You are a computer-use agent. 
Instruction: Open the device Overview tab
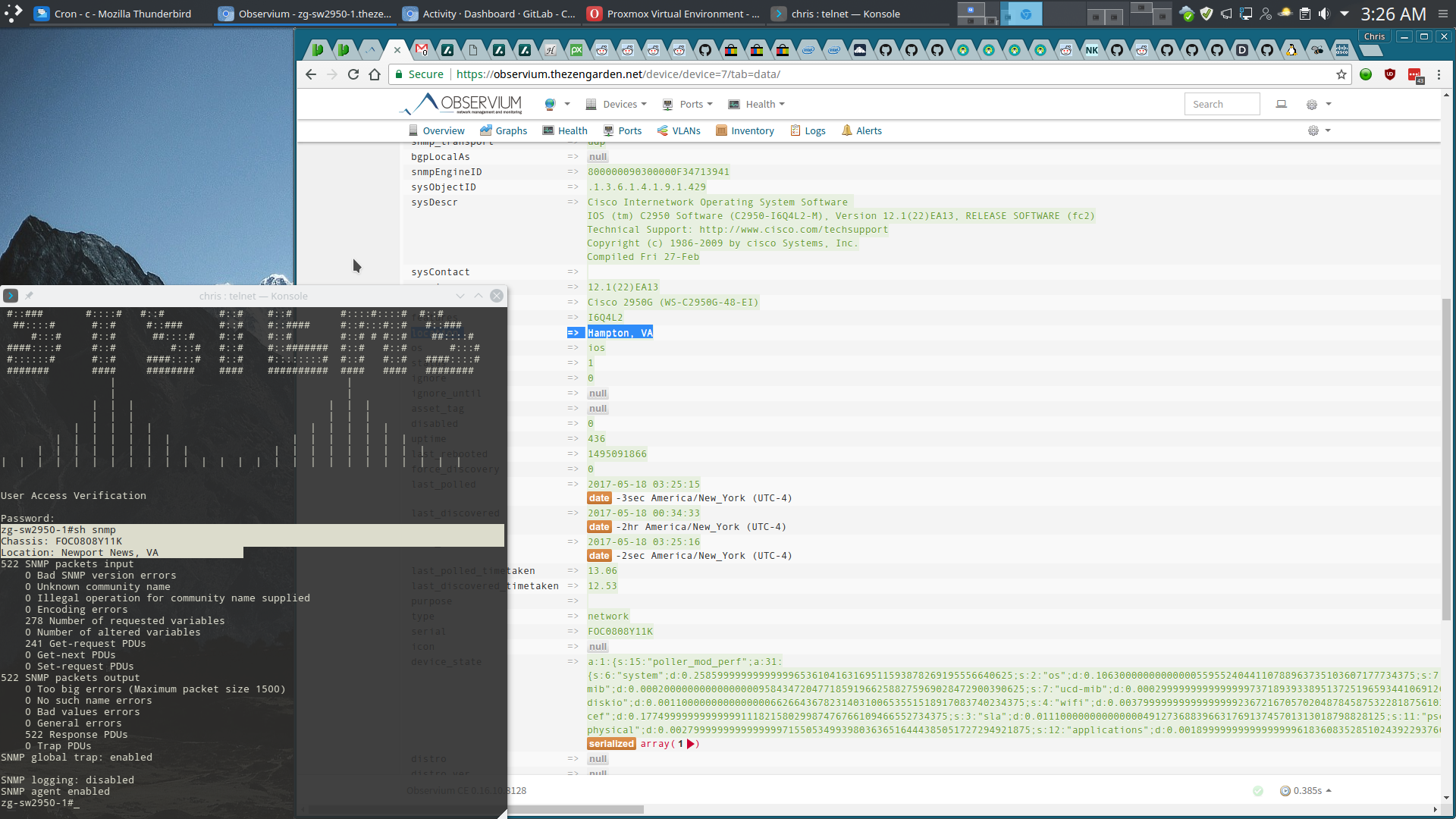click(437, 130)
